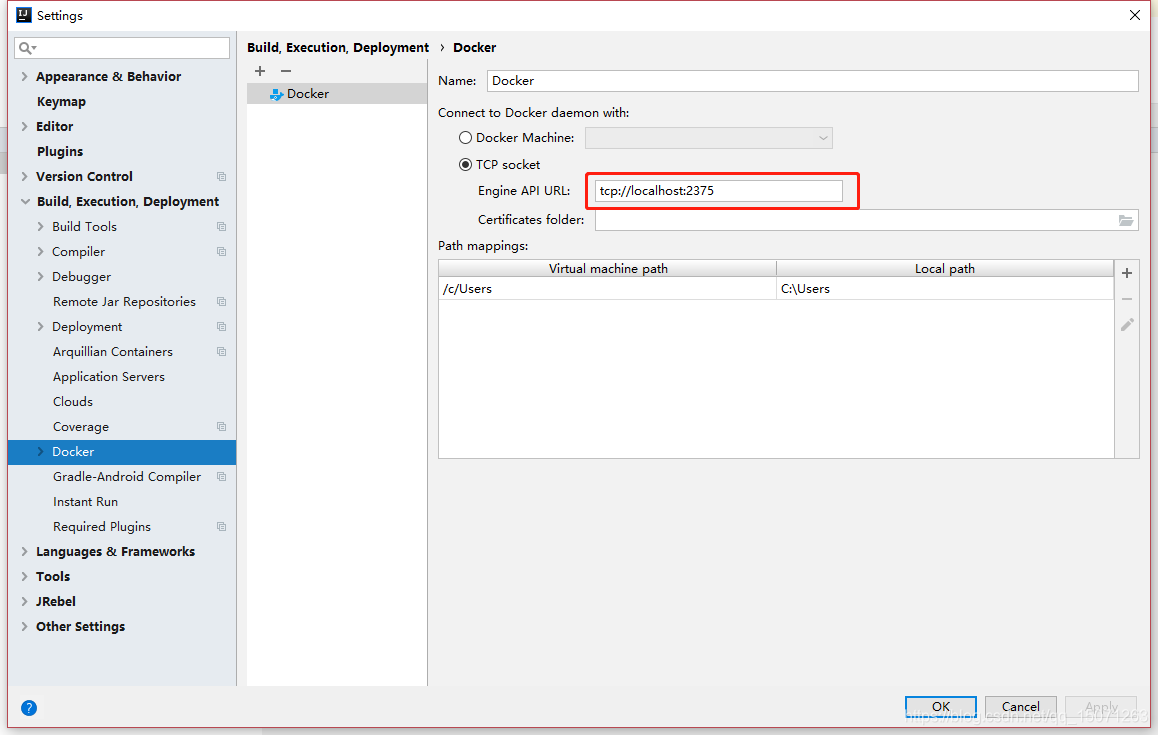This screenshot has width=1158, height=735.
Task: Open Instant Run settings
Action: point(85,502)
